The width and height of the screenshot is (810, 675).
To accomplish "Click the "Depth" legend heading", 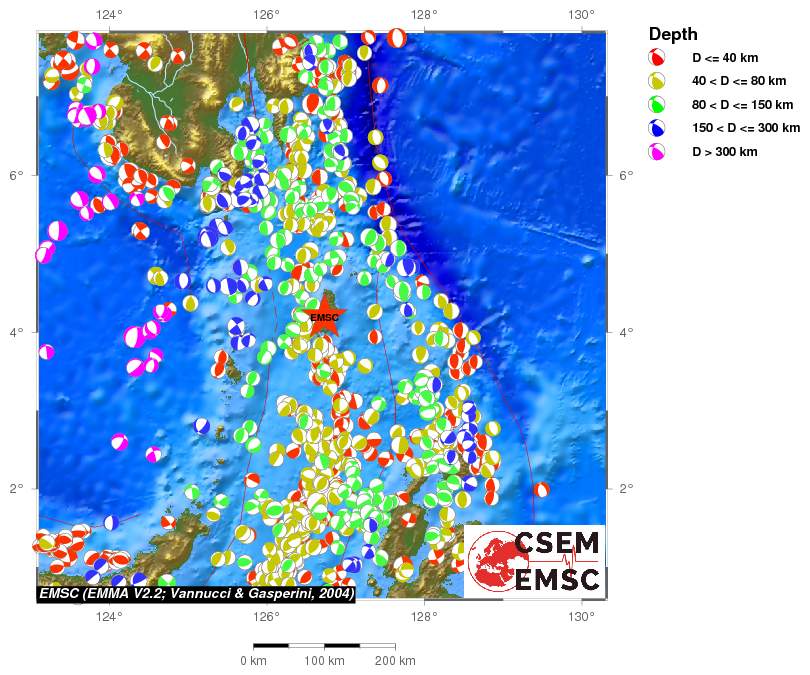I will (x=673, y=34).
